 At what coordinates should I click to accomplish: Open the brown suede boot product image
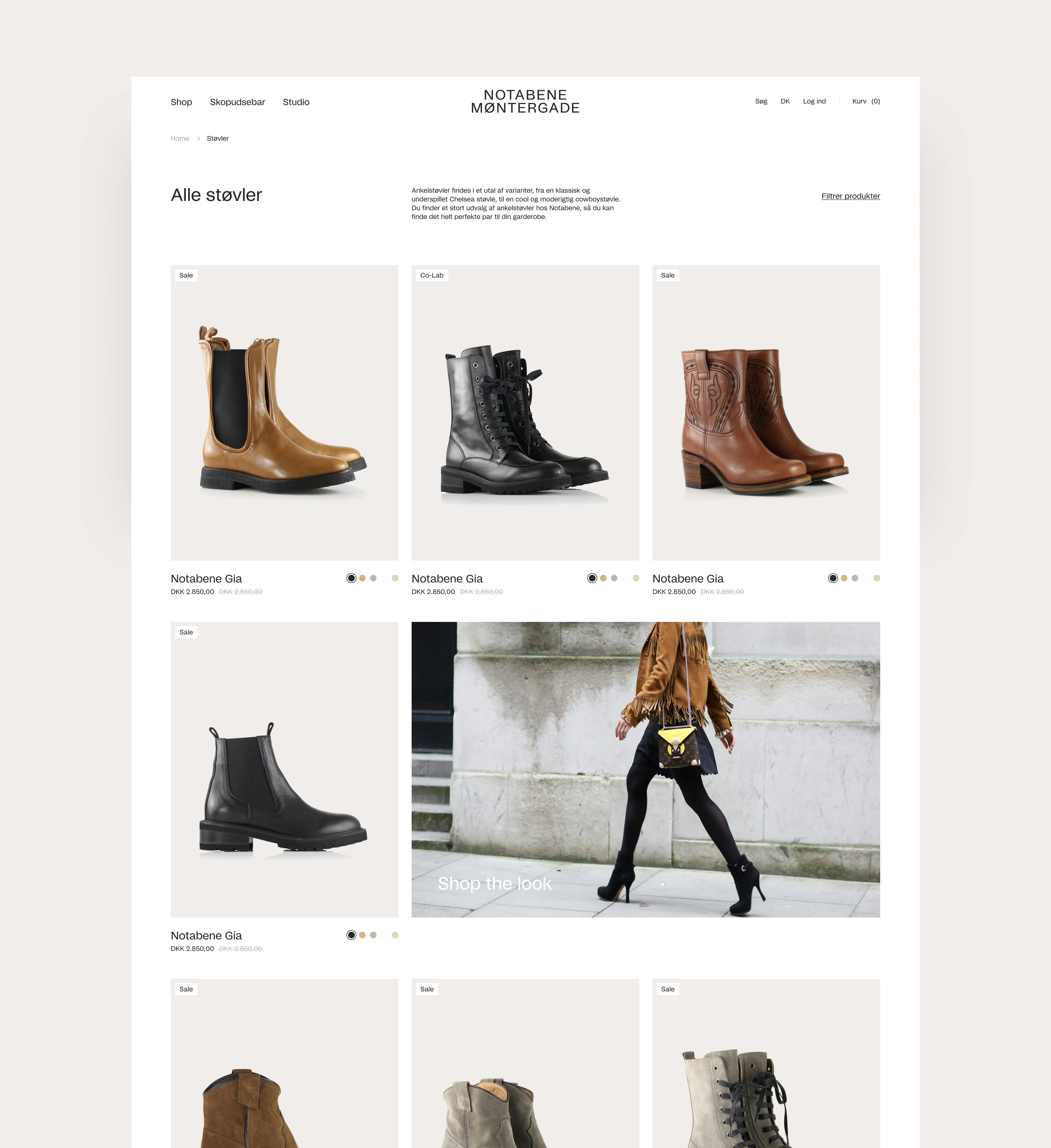[x=285, y=1063]
